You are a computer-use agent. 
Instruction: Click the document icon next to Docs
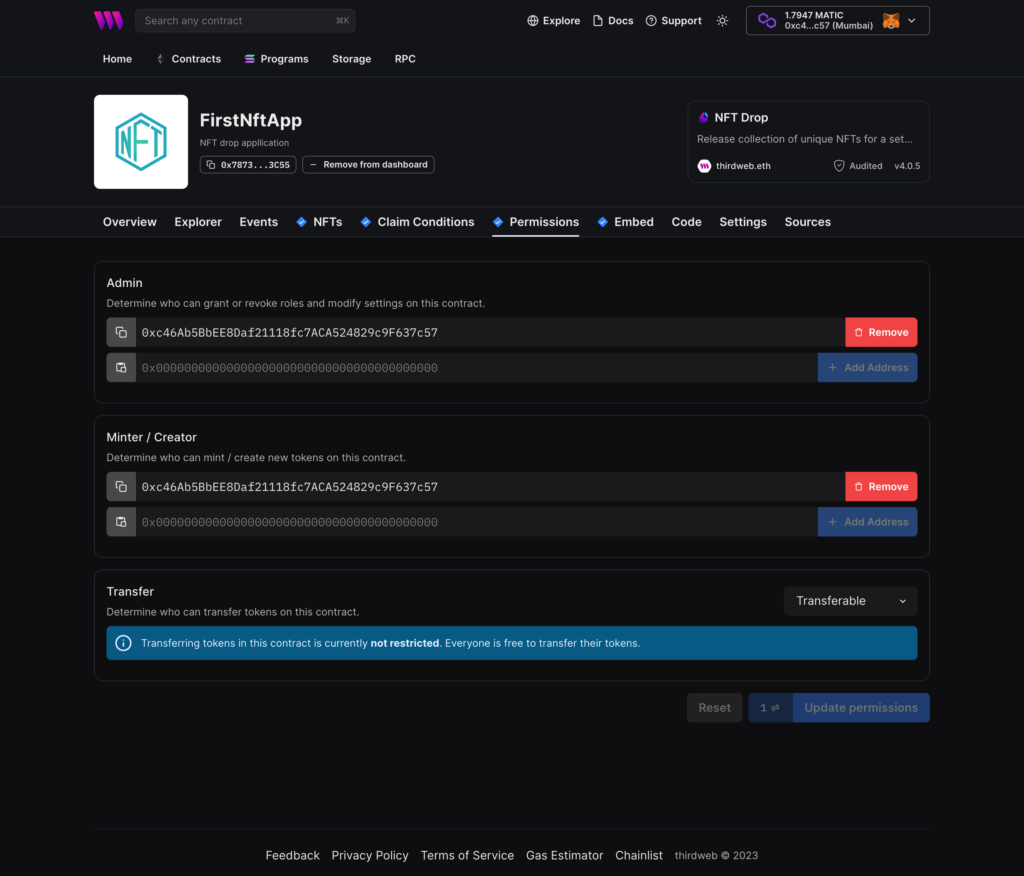[598, 21]
